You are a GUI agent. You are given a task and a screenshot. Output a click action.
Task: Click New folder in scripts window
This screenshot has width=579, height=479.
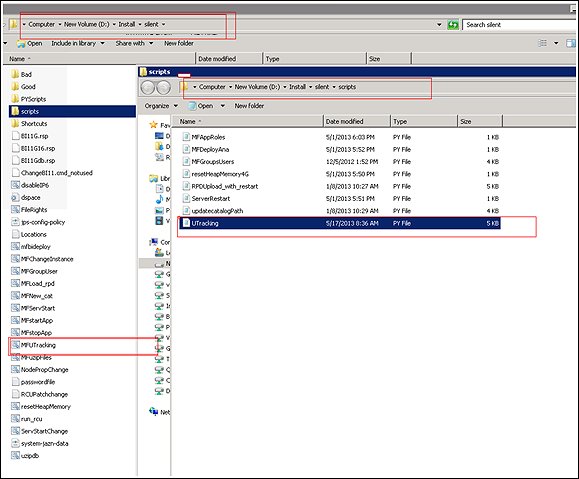249,106
